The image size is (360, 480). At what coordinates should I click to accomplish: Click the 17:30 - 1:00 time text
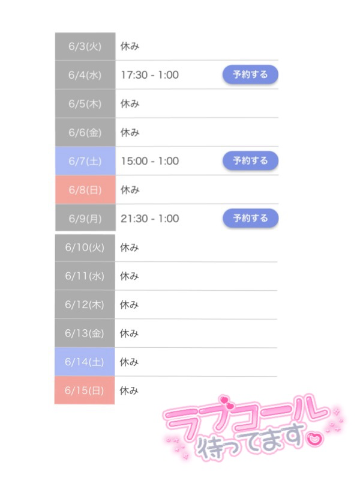[150, 75]
